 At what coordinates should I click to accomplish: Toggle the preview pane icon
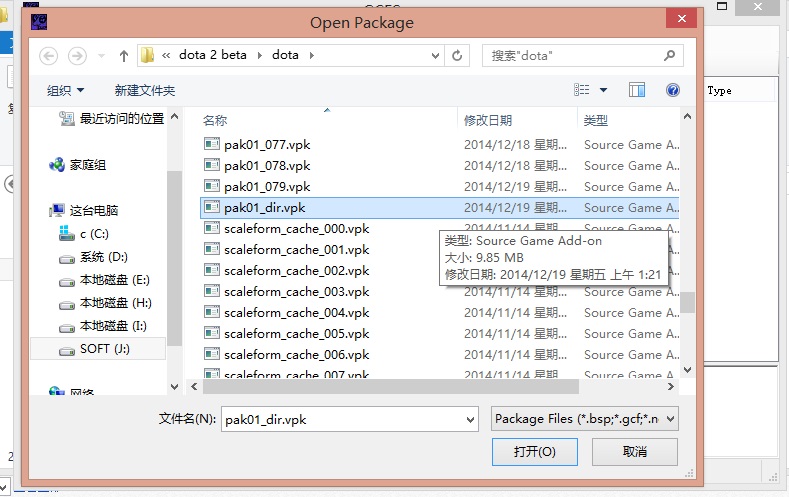637,90
